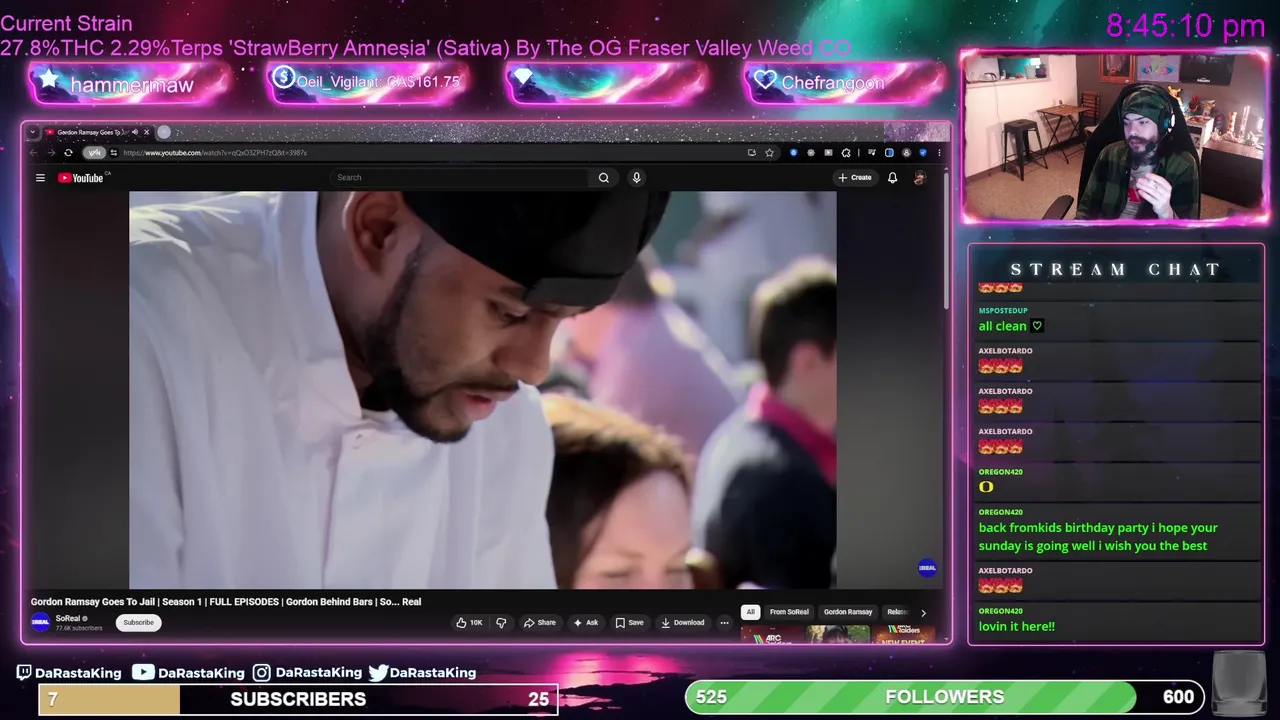The image size is (1280, 720).
Task: Open the SoReal channel name link
Action: [67, 618]
